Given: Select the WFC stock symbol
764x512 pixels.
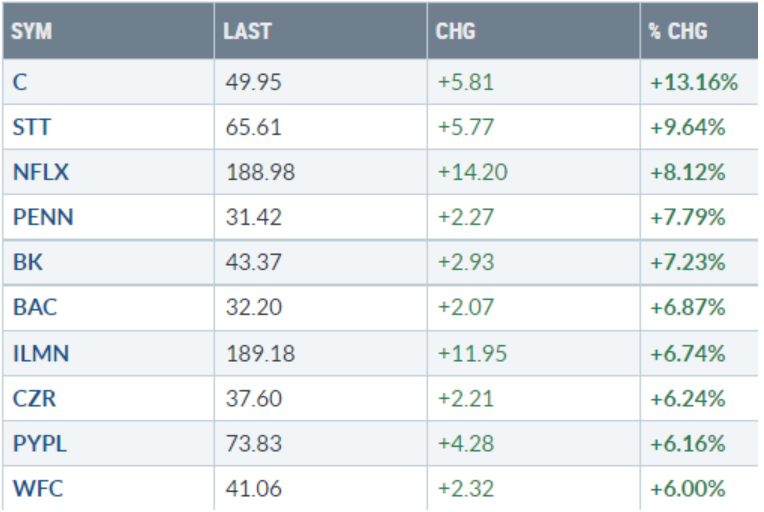Looking at the screenshot, I should point(34,489).
